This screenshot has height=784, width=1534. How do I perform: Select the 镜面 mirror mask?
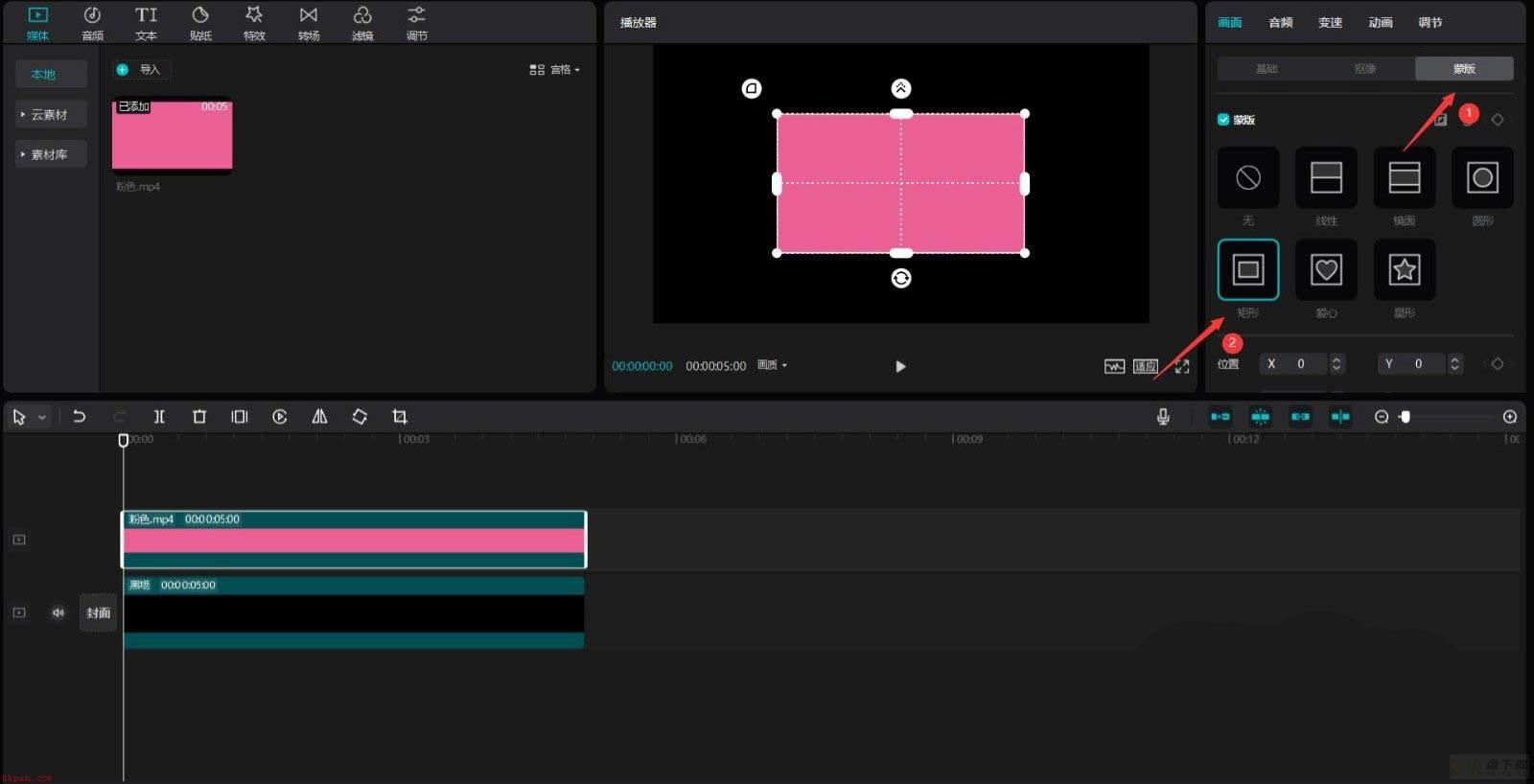point(1405,177)
